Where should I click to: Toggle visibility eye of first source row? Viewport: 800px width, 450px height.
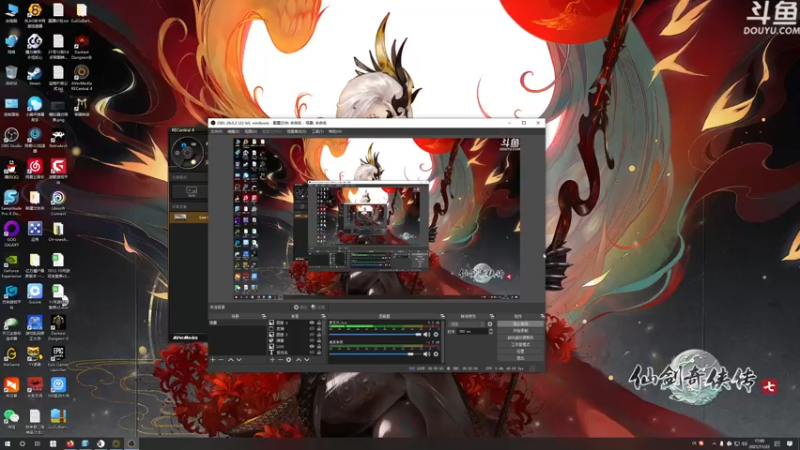click(312, 323)
